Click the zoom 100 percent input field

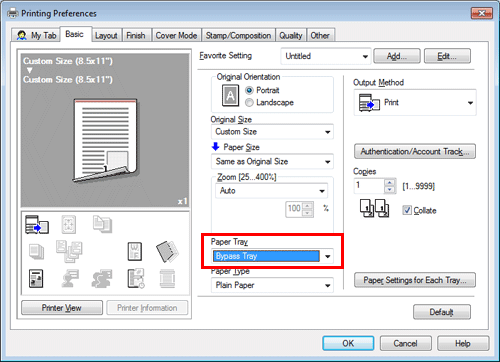point(294,209)
